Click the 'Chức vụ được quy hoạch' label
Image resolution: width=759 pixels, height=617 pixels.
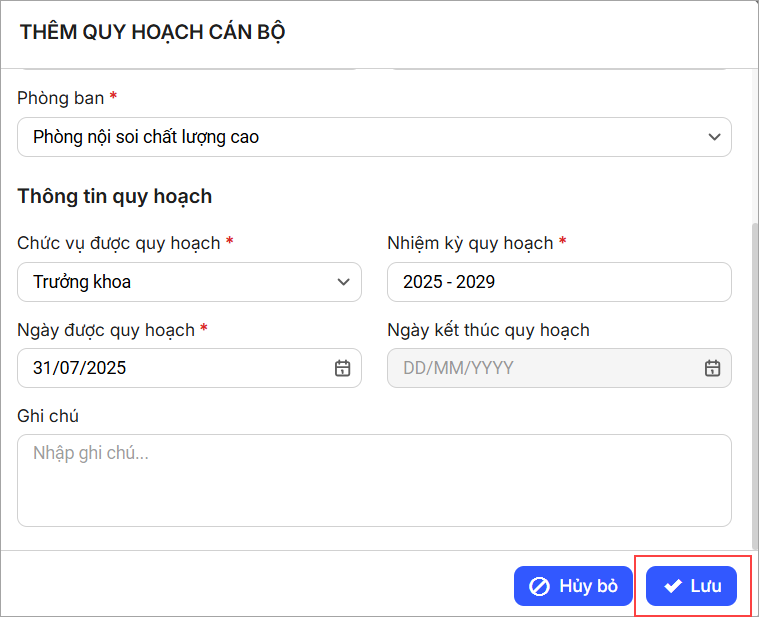pos(119,243)
